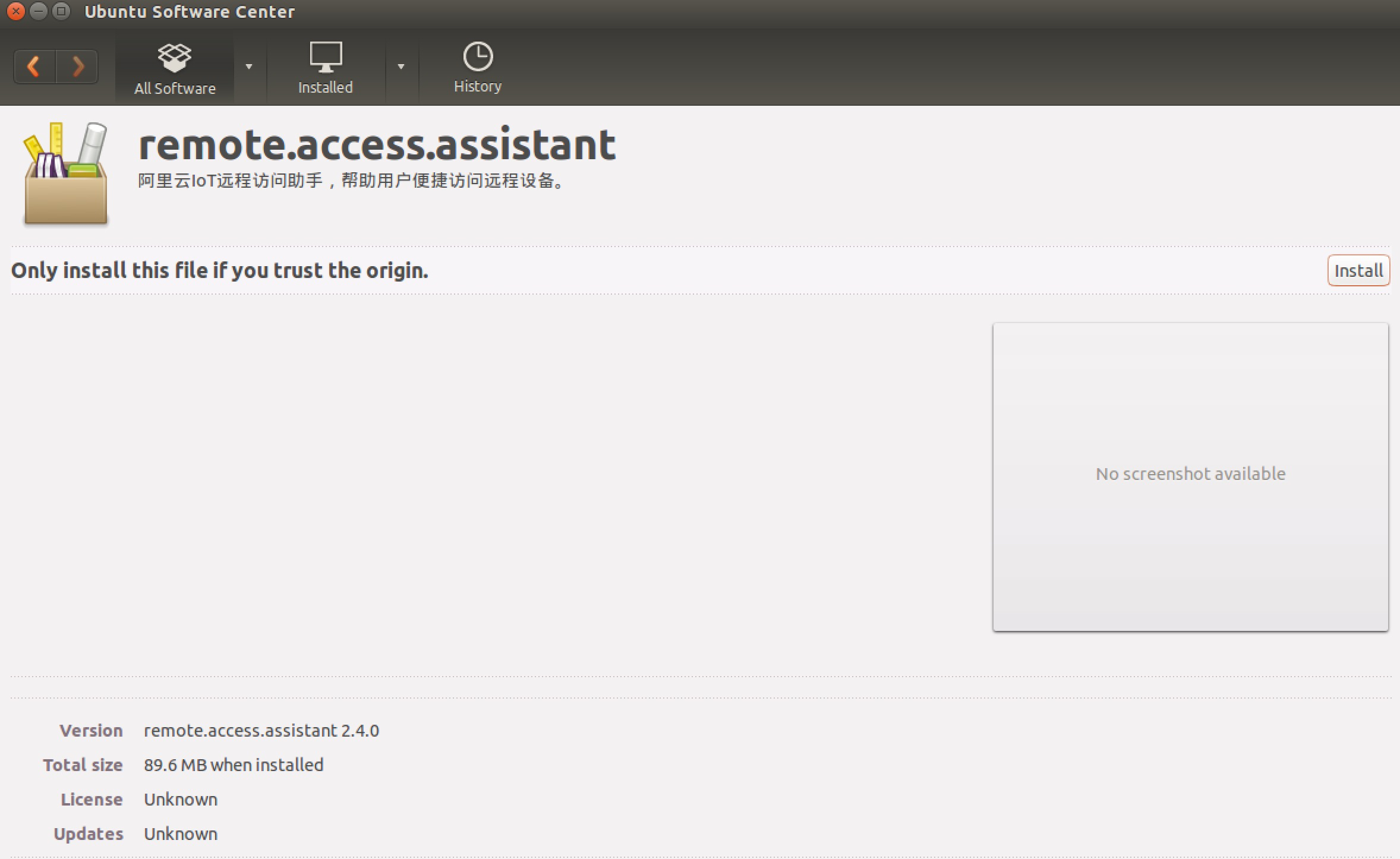Click the Chinese description text below title
The width and height of the screenshot is (1400, 859).
(352, 181)
